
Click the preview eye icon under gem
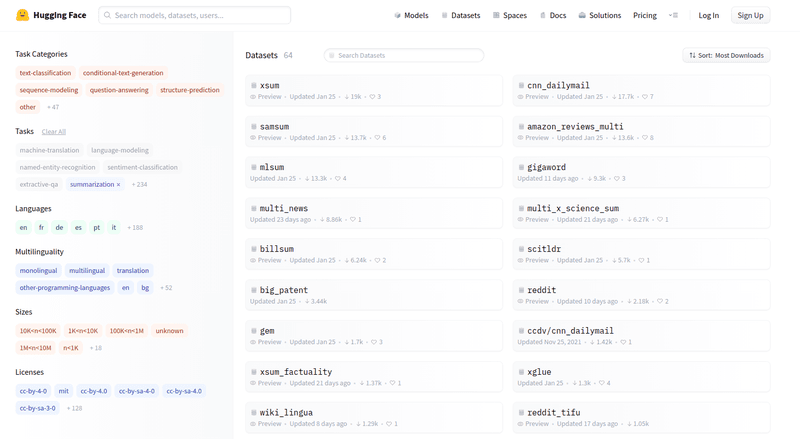253,342
